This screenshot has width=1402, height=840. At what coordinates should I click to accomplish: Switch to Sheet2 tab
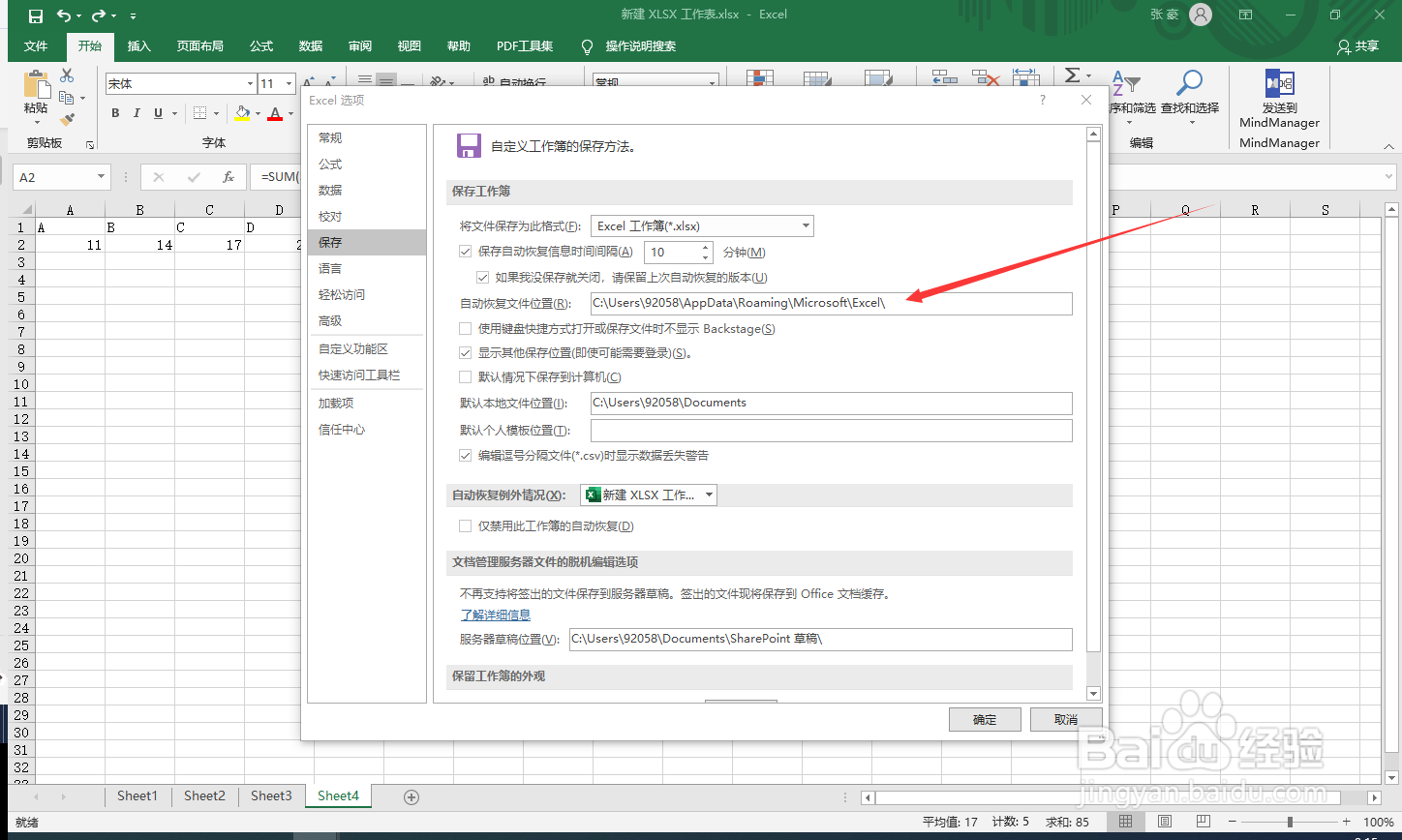(204, 795)
